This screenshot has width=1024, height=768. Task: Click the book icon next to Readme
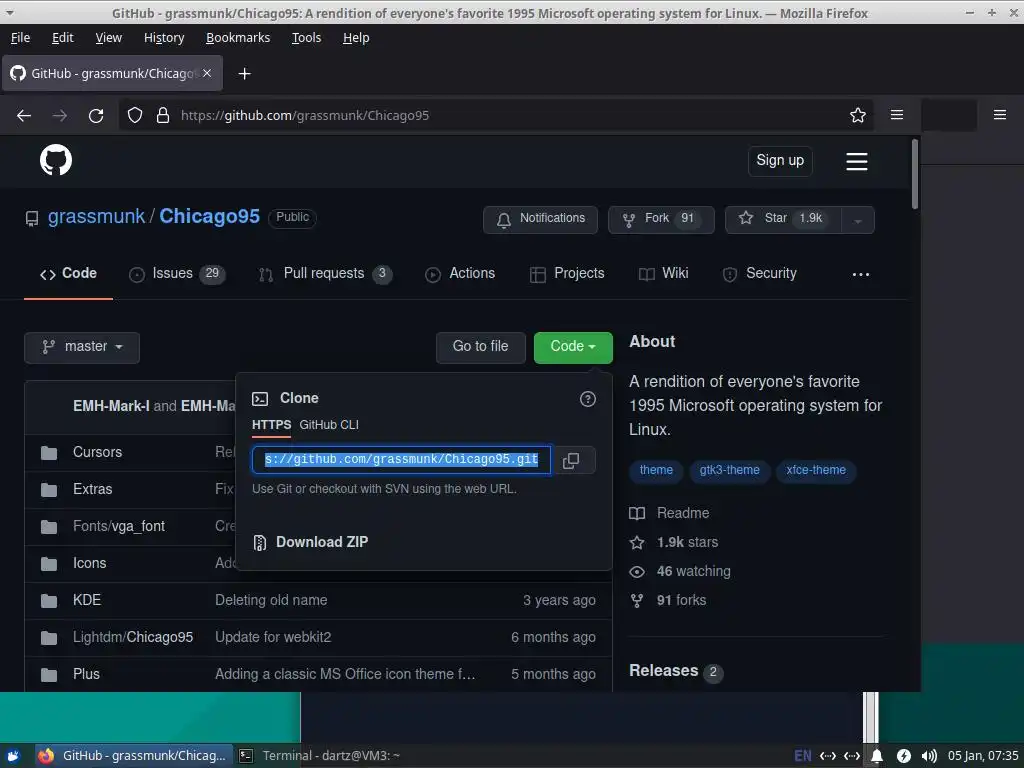(x=637, y=513)
